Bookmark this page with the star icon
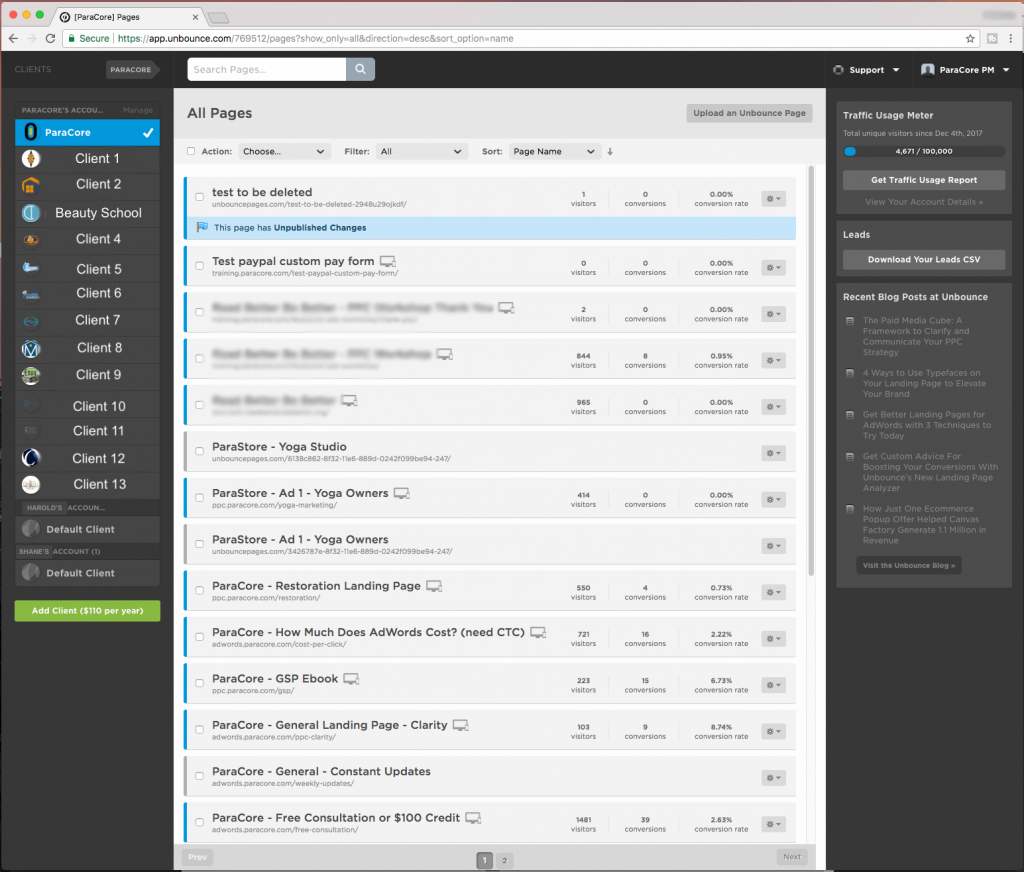The height and width of the screenshot is (872, 1024). pos(970,39)
